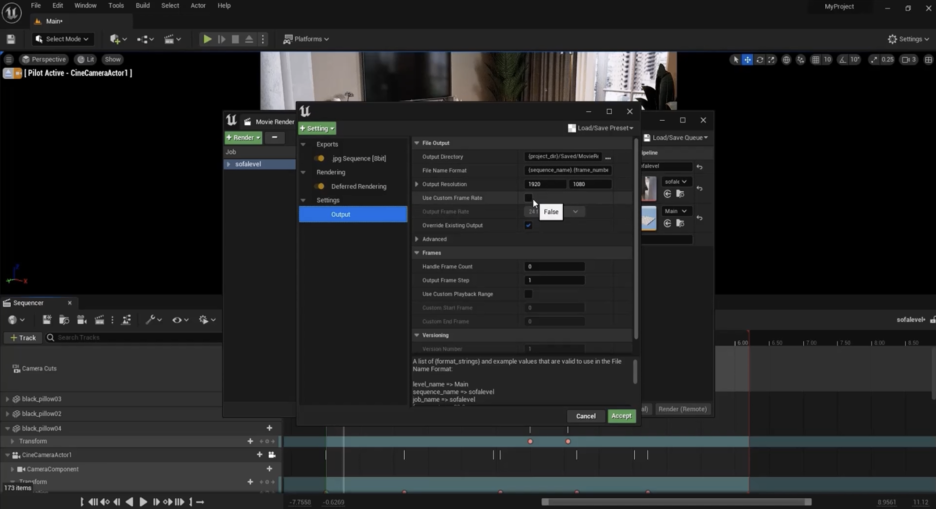
Task: Select Output in the settings list
Action: 353,214
